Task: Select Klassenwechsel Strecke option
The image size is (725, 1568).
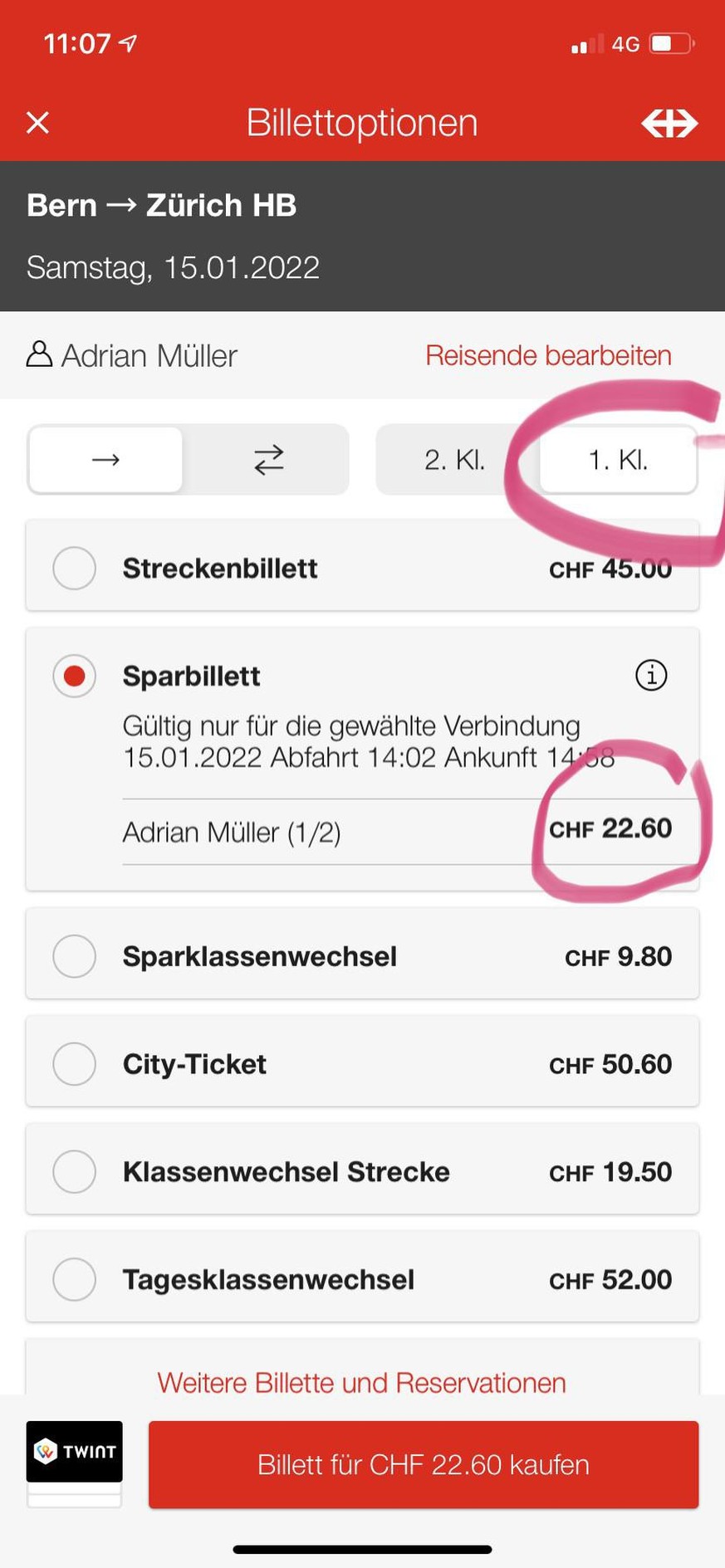Action: point(75,1172)
